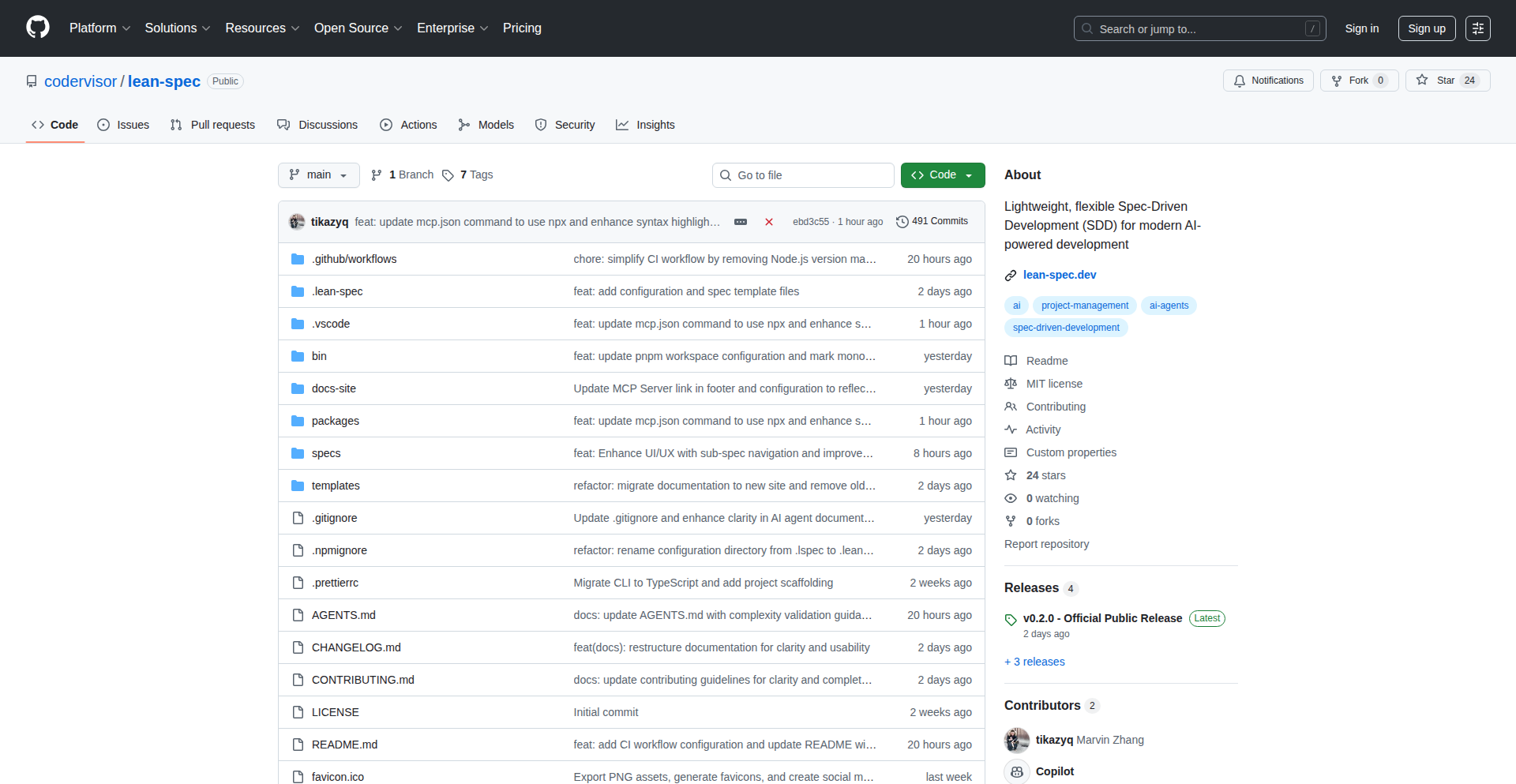
Task: Click the appearance settings icon in header
Action: [1477, 28]
